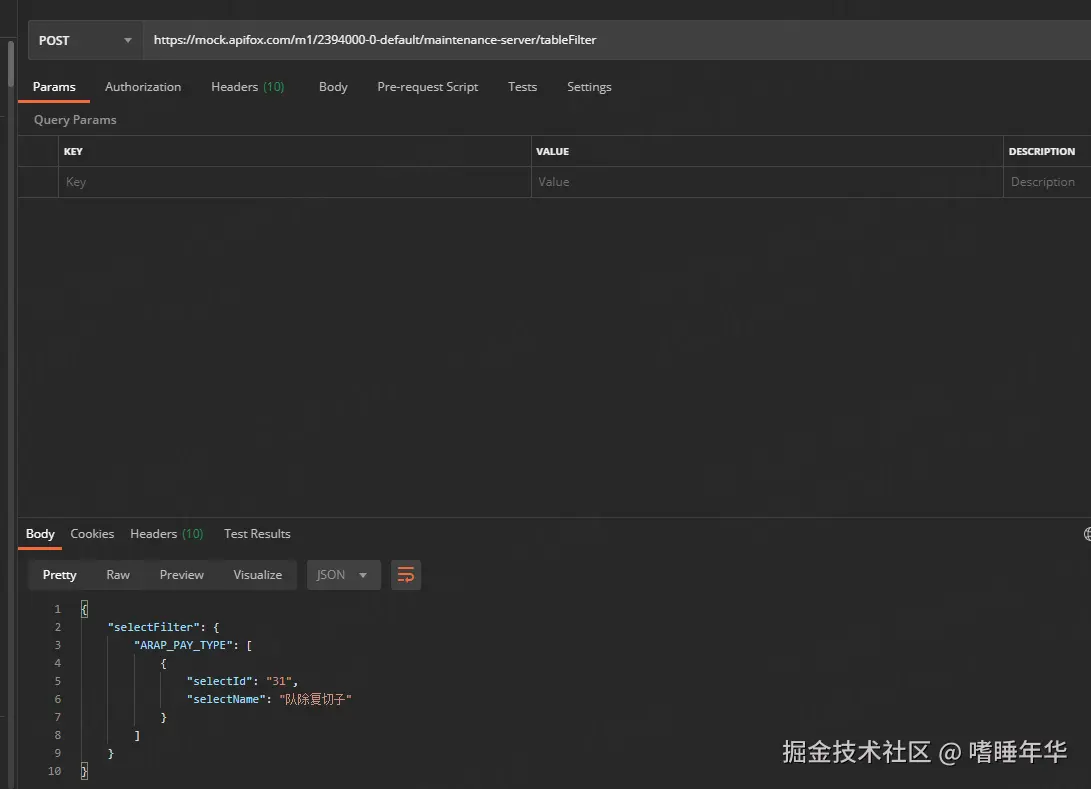Image resolution: width=1091 pixels, height=789 pixels.
Task: Go to the Pre-request Script tab
Action: (x=427, y=87)
